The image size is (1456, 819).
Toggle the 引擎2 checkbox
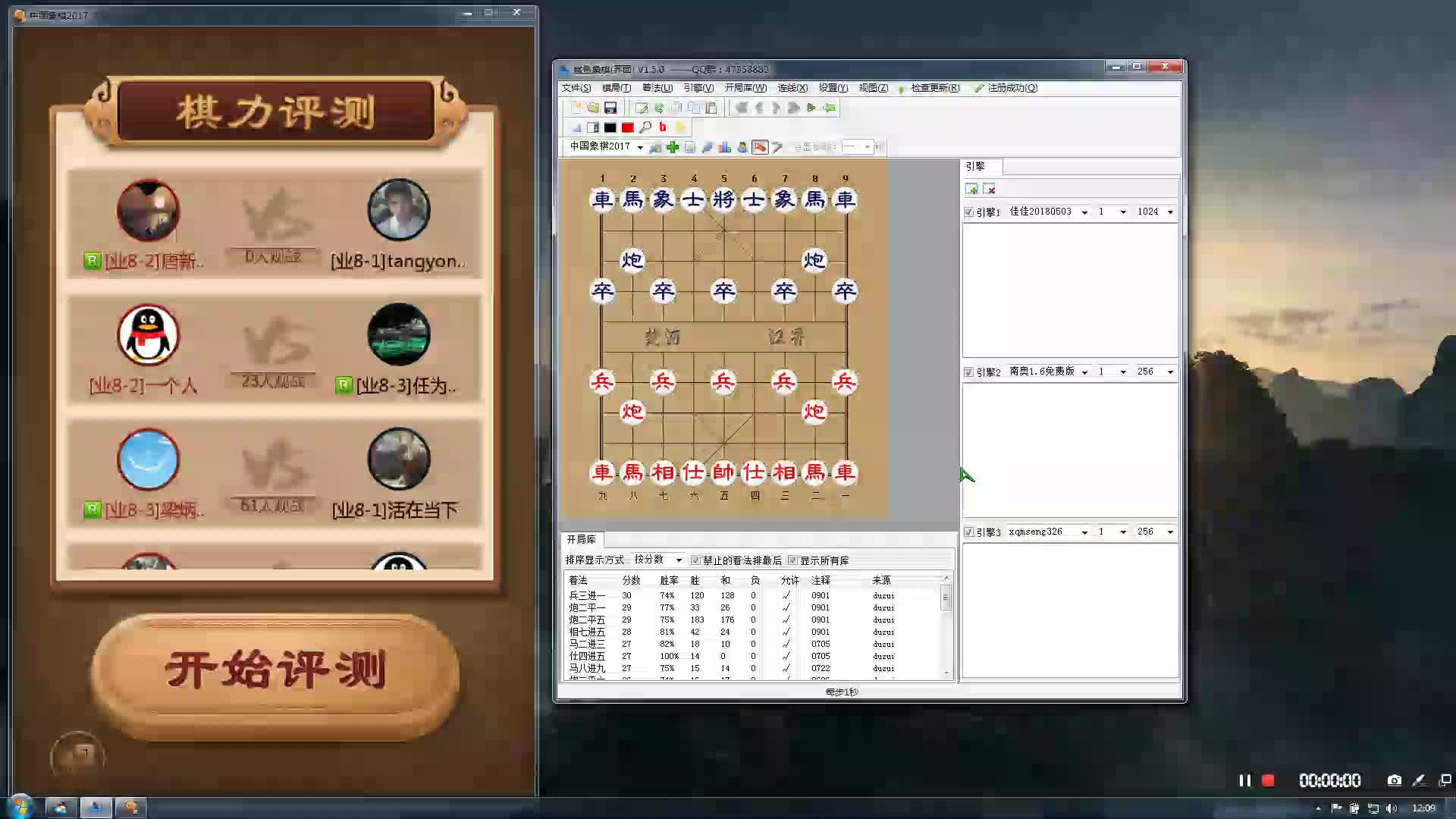coord(968,372)
